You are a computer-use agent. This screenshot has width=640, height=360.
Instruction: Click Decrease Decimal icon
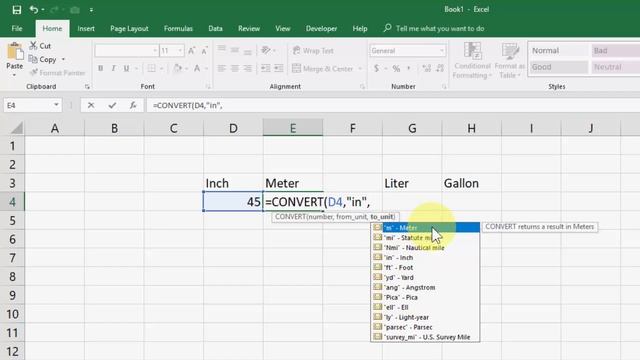tap(440, 68)
